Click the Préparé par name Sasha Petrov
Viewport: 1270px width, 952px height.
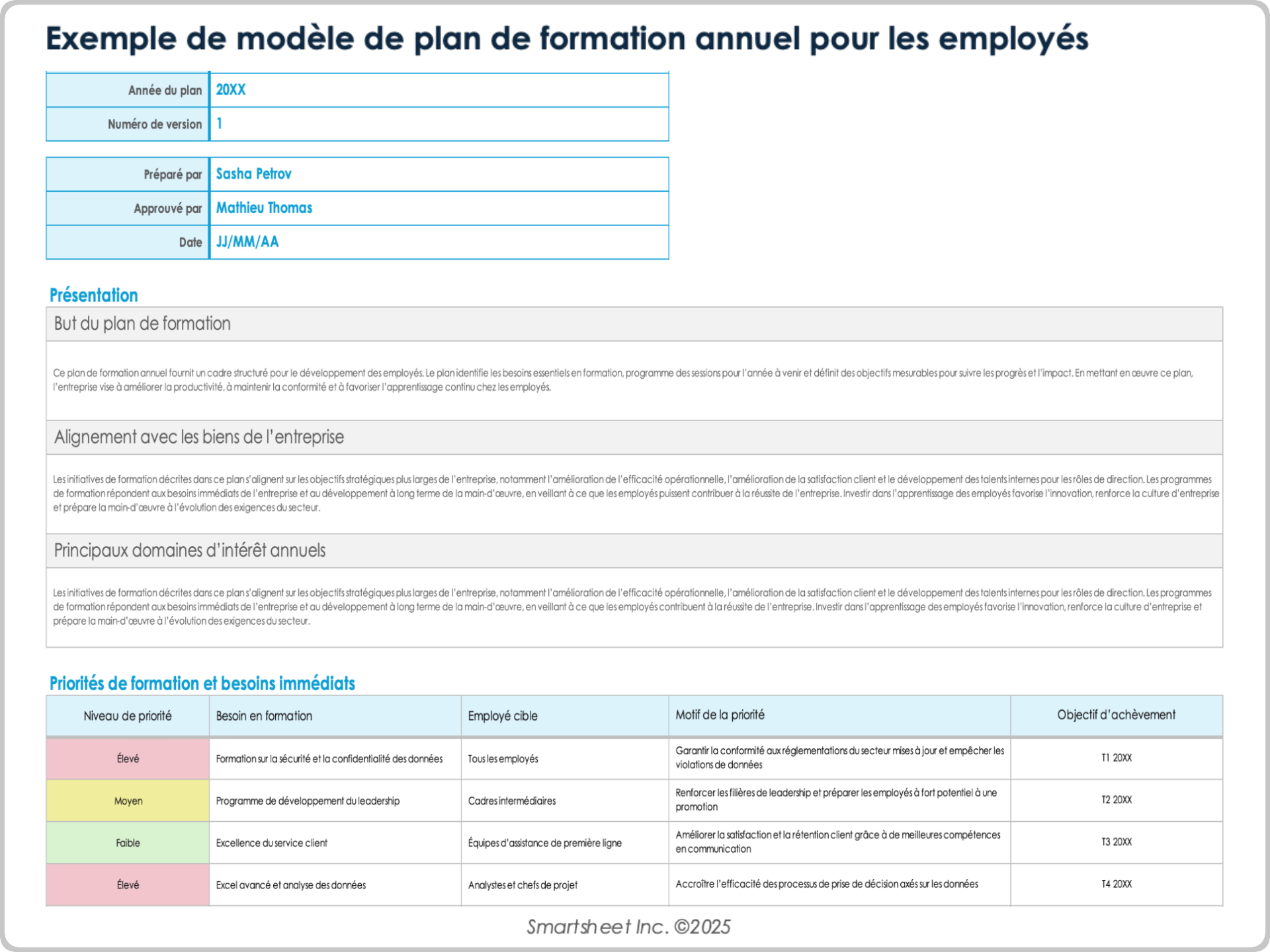point(253,174)
